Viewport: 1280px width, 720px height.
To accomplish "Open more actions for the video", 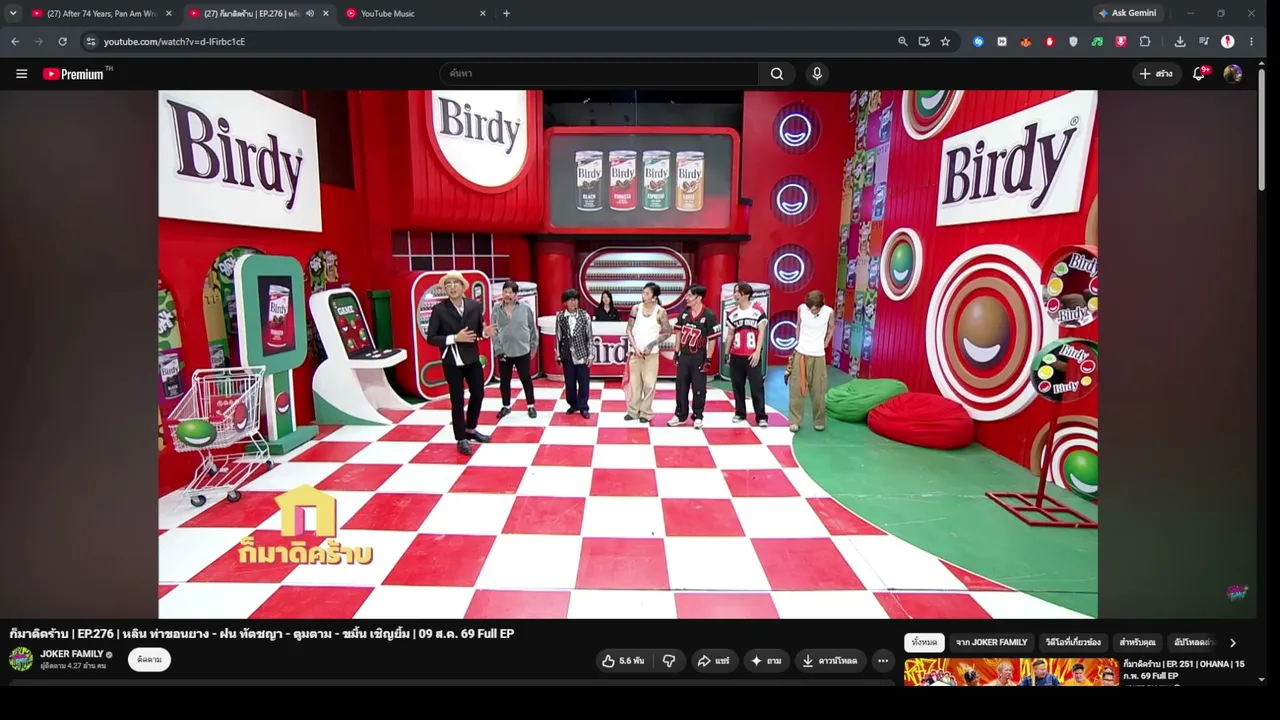I will coord(882,661).
